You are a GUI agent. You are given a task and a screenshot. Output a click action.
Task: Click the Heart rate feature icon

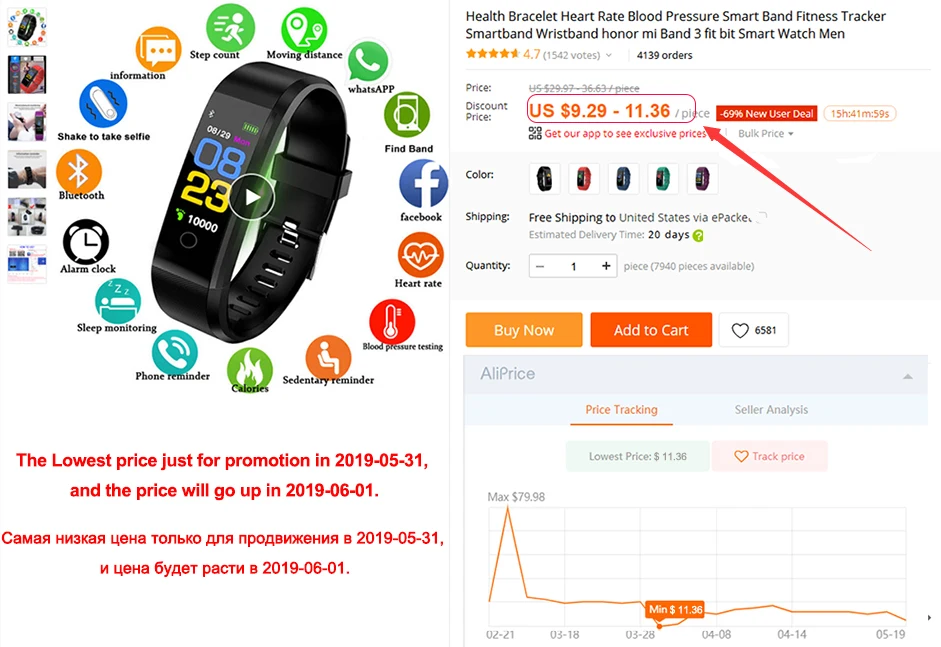click(420, 256)
